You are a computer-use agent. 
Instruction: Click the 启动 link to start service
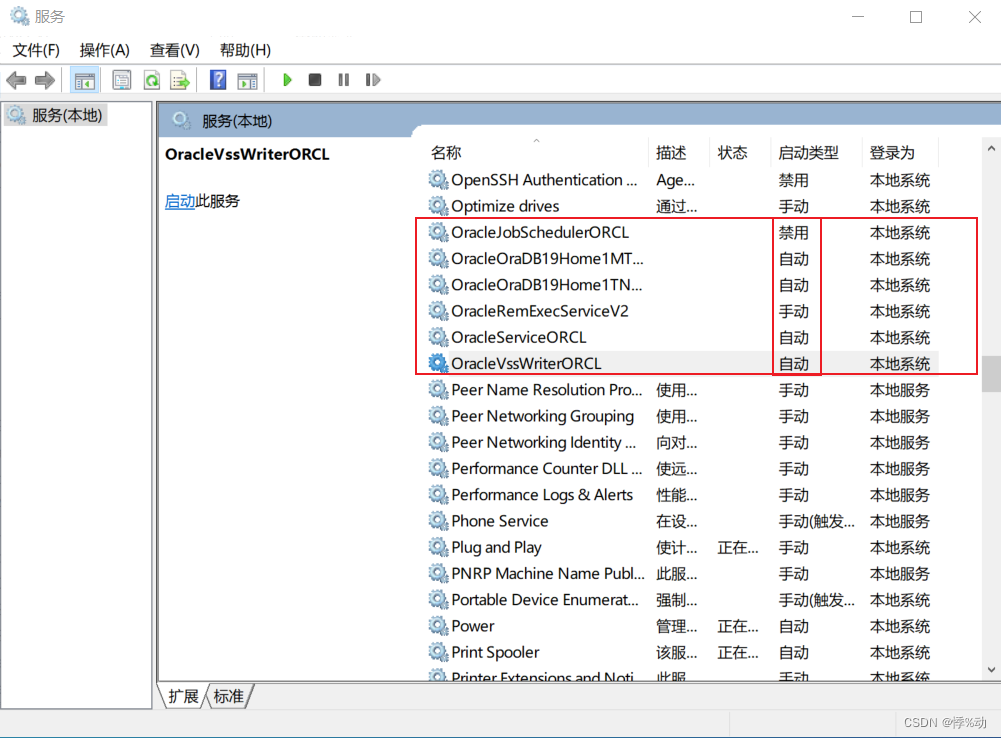tap(179, 201)
